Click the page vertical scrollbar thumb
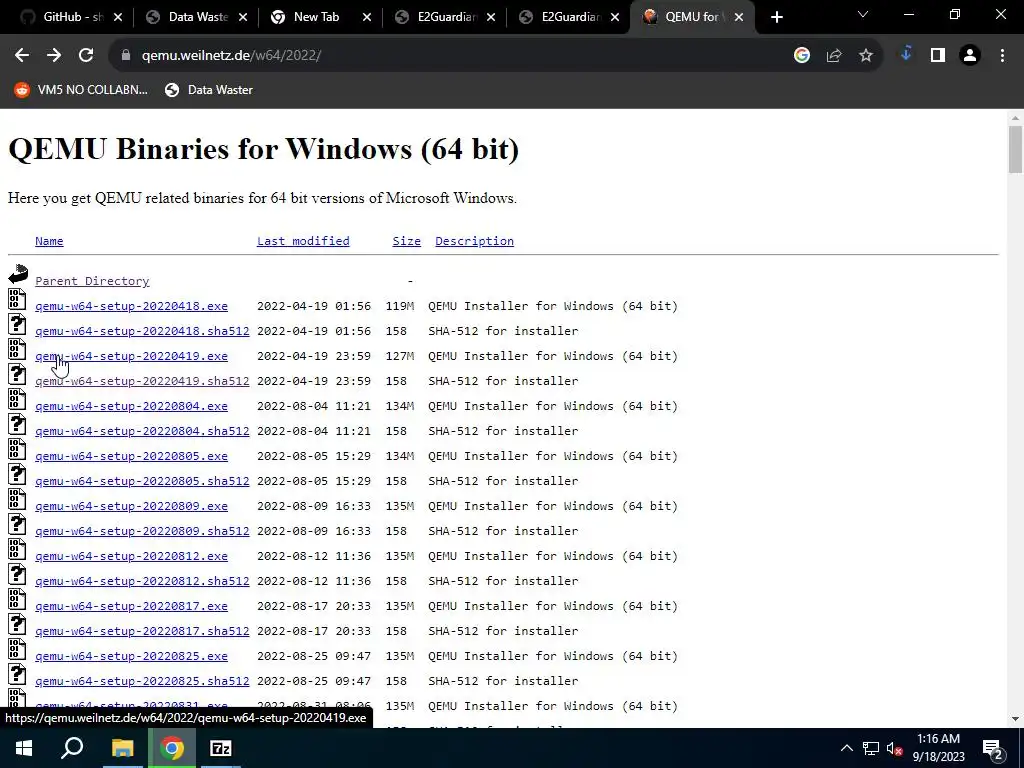The width and height of the screenshot is (1024, 768). point(1015,150)
